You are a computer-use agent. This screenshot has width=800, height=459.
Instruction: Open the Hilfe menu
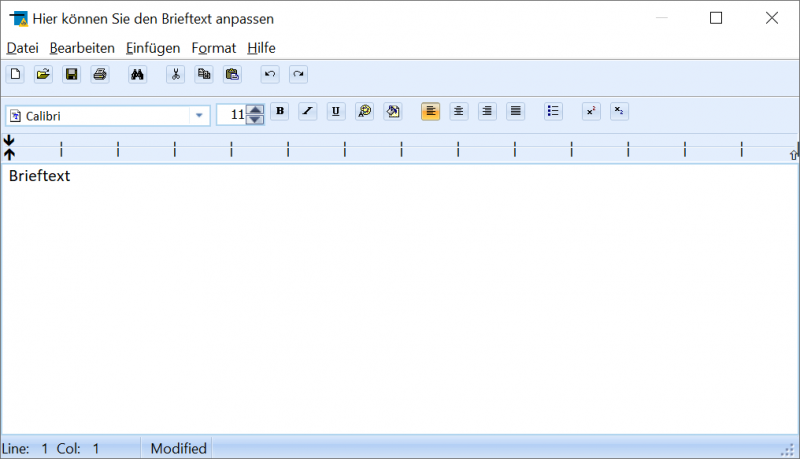pyautogui.click(x=261, y=48)
